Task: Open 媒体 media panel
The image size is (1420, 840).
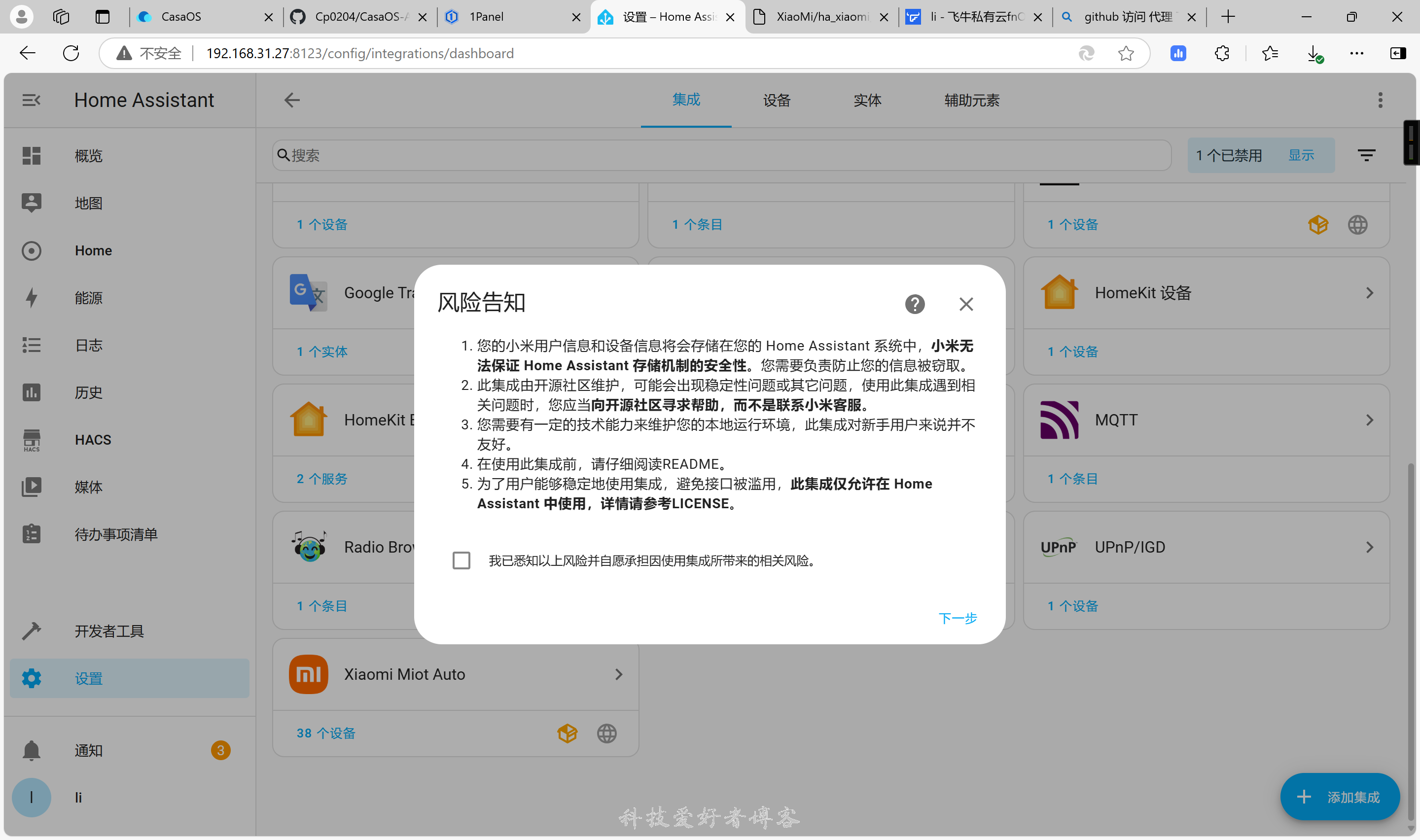Action: point(130,487)
